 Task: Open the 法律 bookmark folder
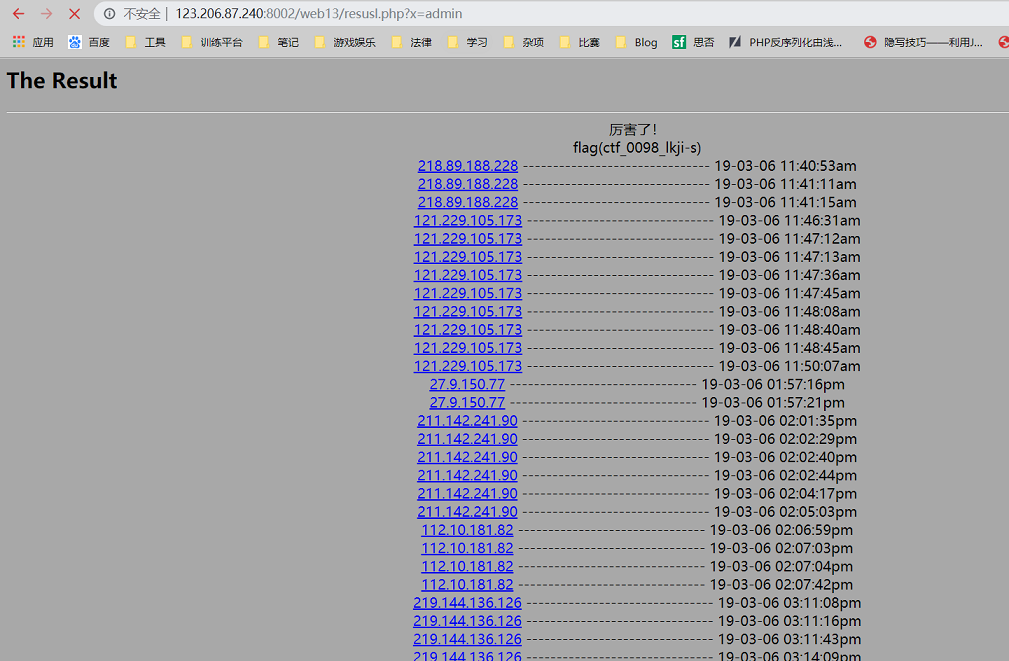tap(411, 42)
